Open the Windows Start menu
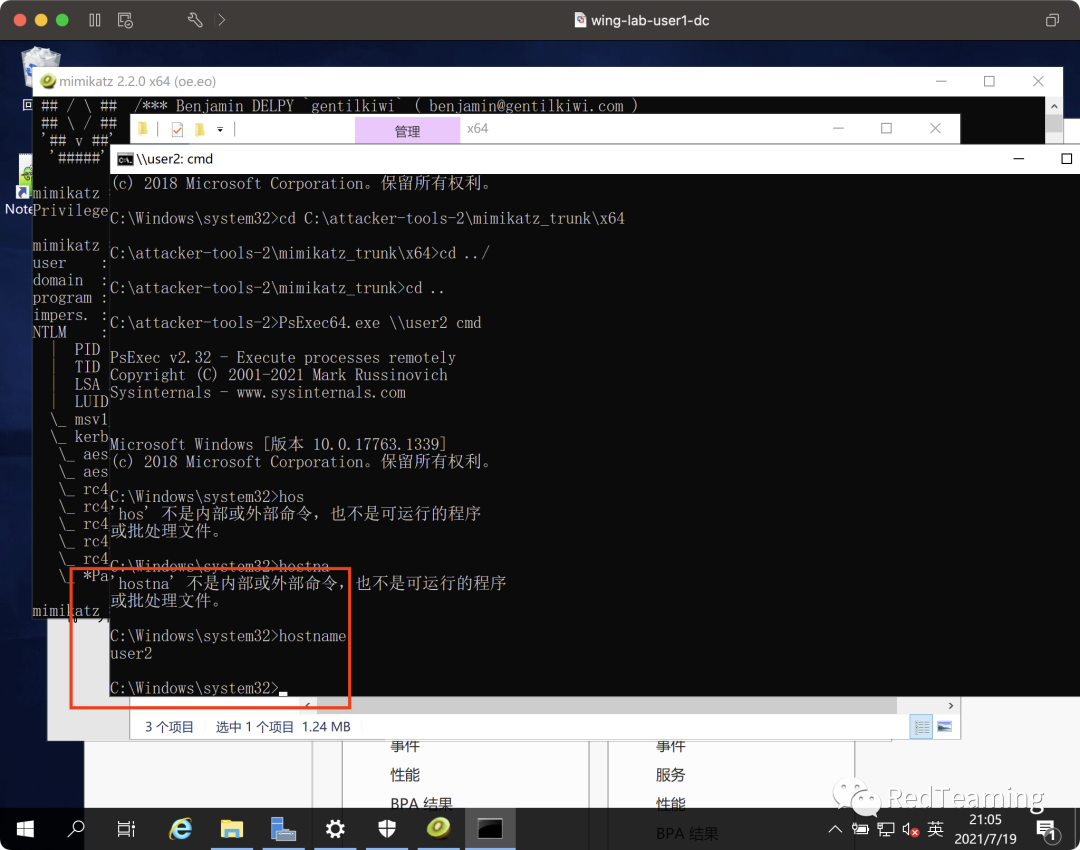Image resolution: width=1080 pixels, height=850 pixels. click(25, 829)
